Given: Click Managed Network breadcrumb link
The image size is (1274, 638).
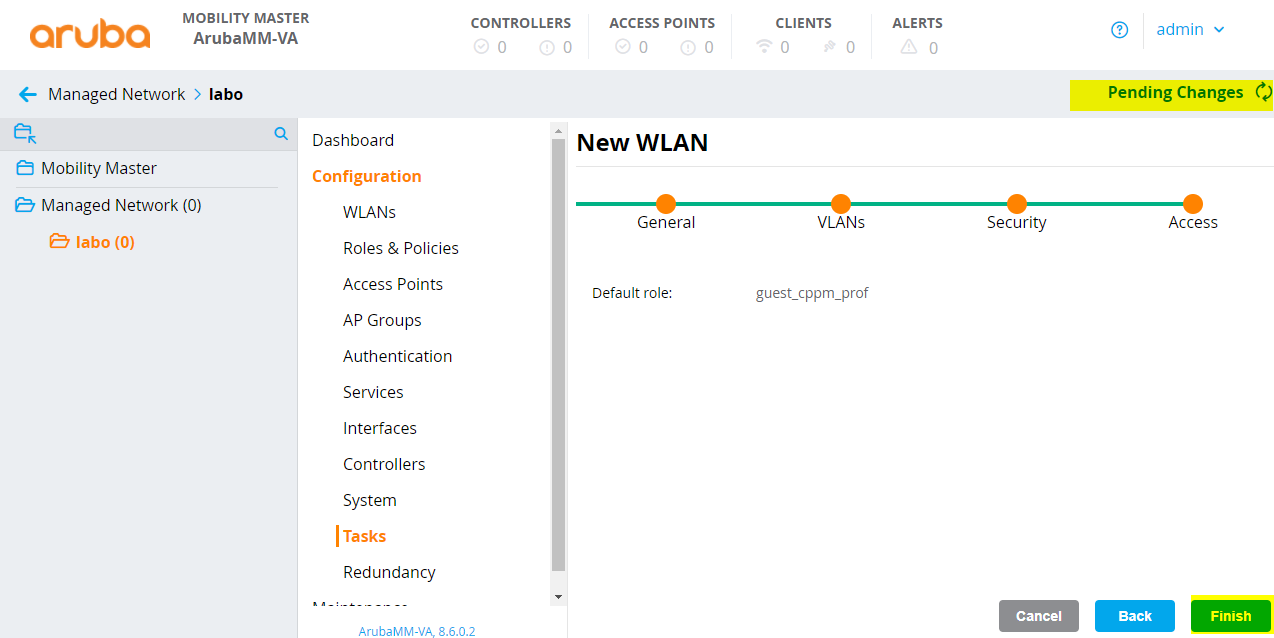Looking at the screenshot, I should point(116,94).
